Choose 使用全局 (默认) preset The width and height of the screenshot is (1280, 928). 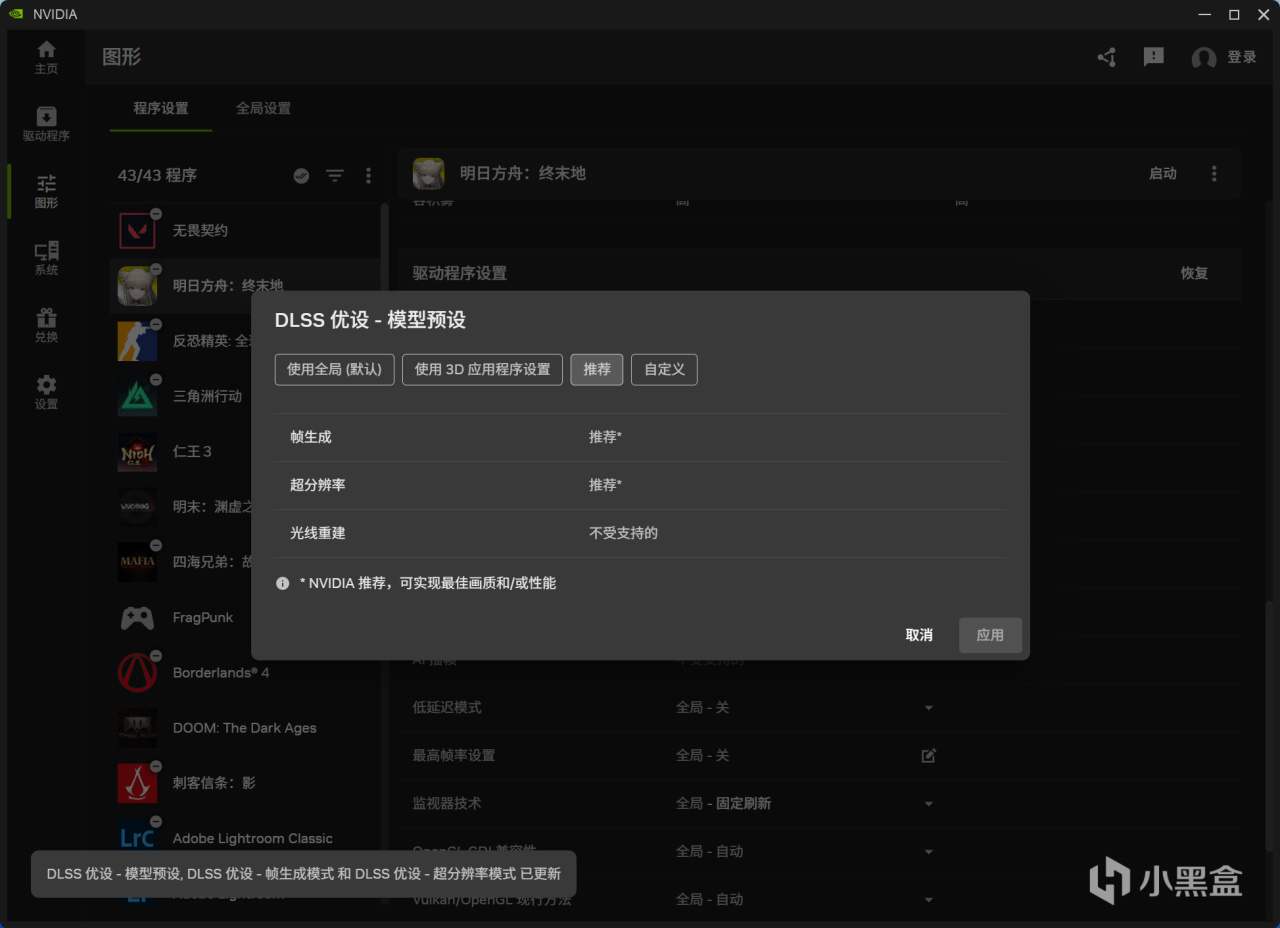335,369
